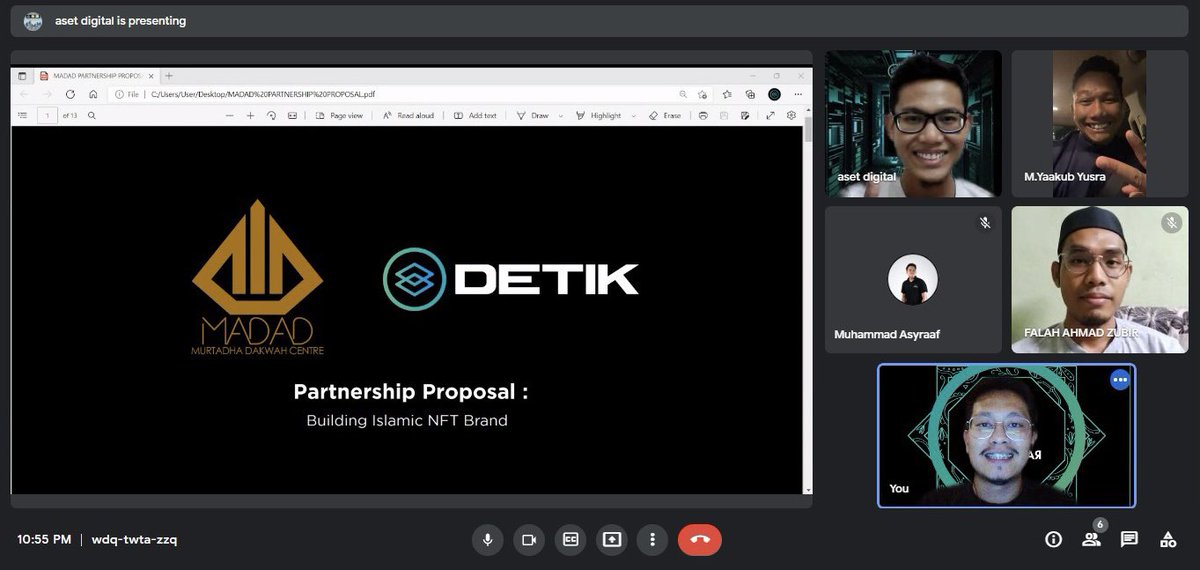Zoom out of the PDF
This screenshot has width=1200, height=570.
point(229,116)
